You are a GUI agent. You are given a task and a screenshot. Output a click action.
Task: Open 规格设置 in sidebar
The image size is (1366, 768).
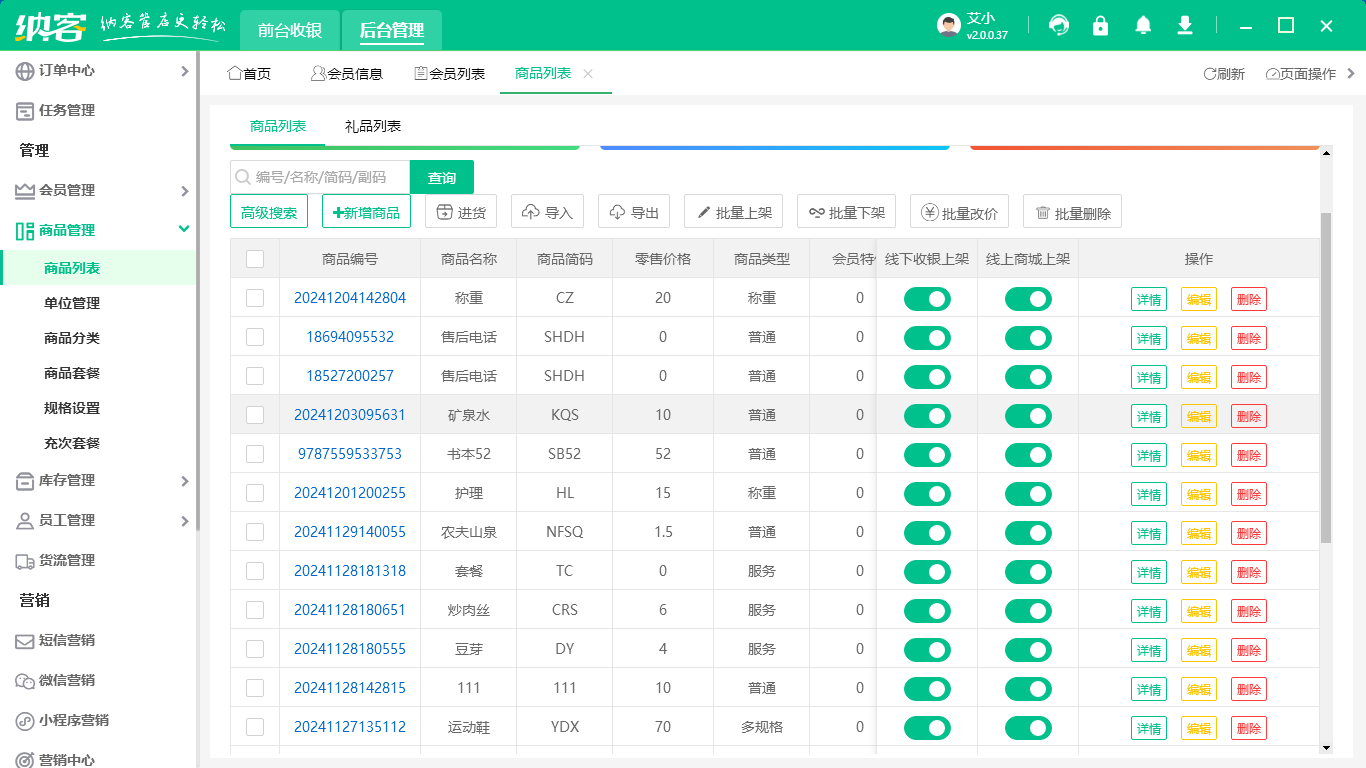point(72,408)
